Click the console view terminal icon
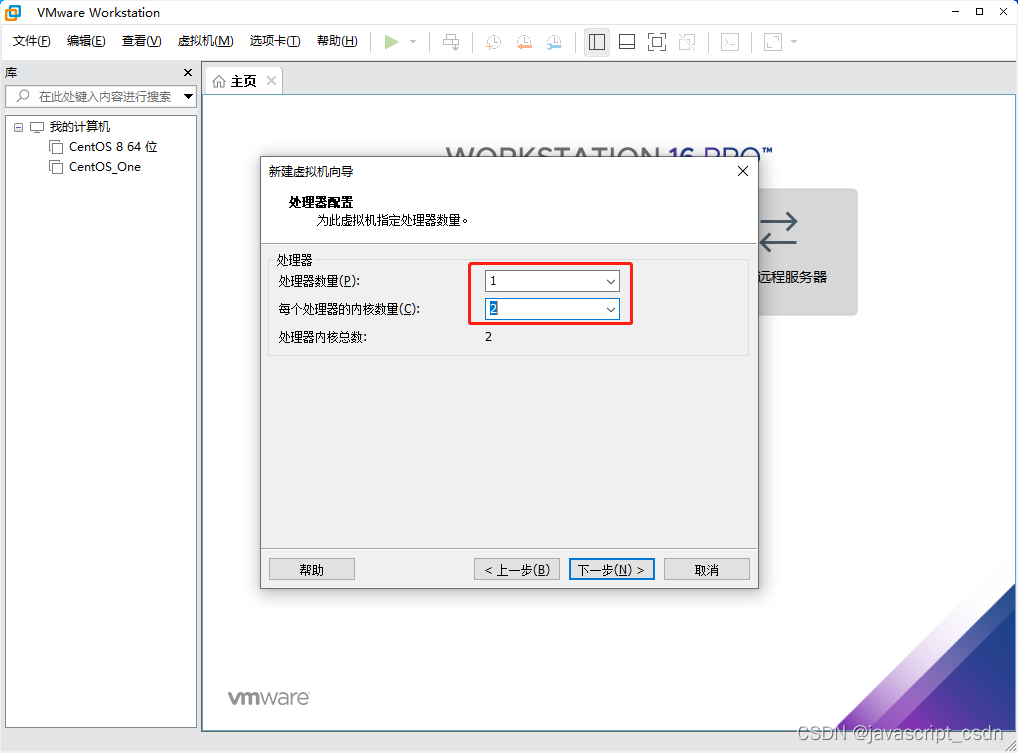 (x=730, y=42)
